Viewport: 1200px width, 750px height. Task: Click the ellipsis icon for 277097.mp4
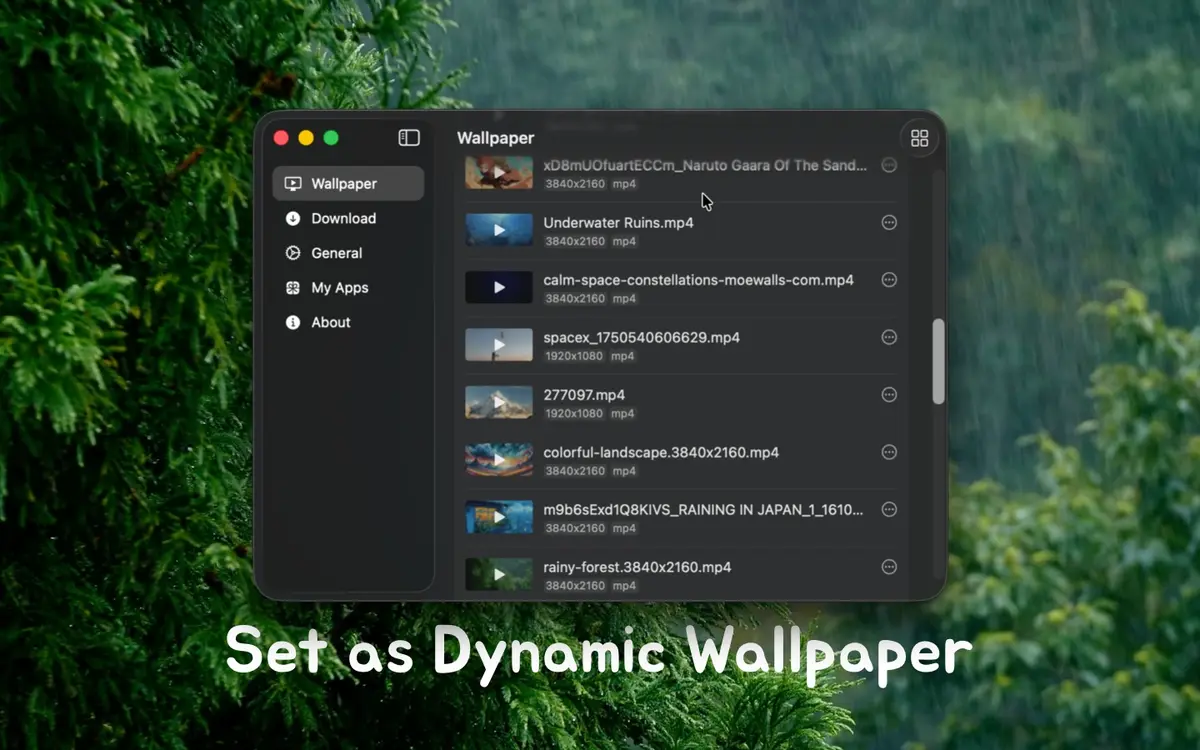coord(889,395)
